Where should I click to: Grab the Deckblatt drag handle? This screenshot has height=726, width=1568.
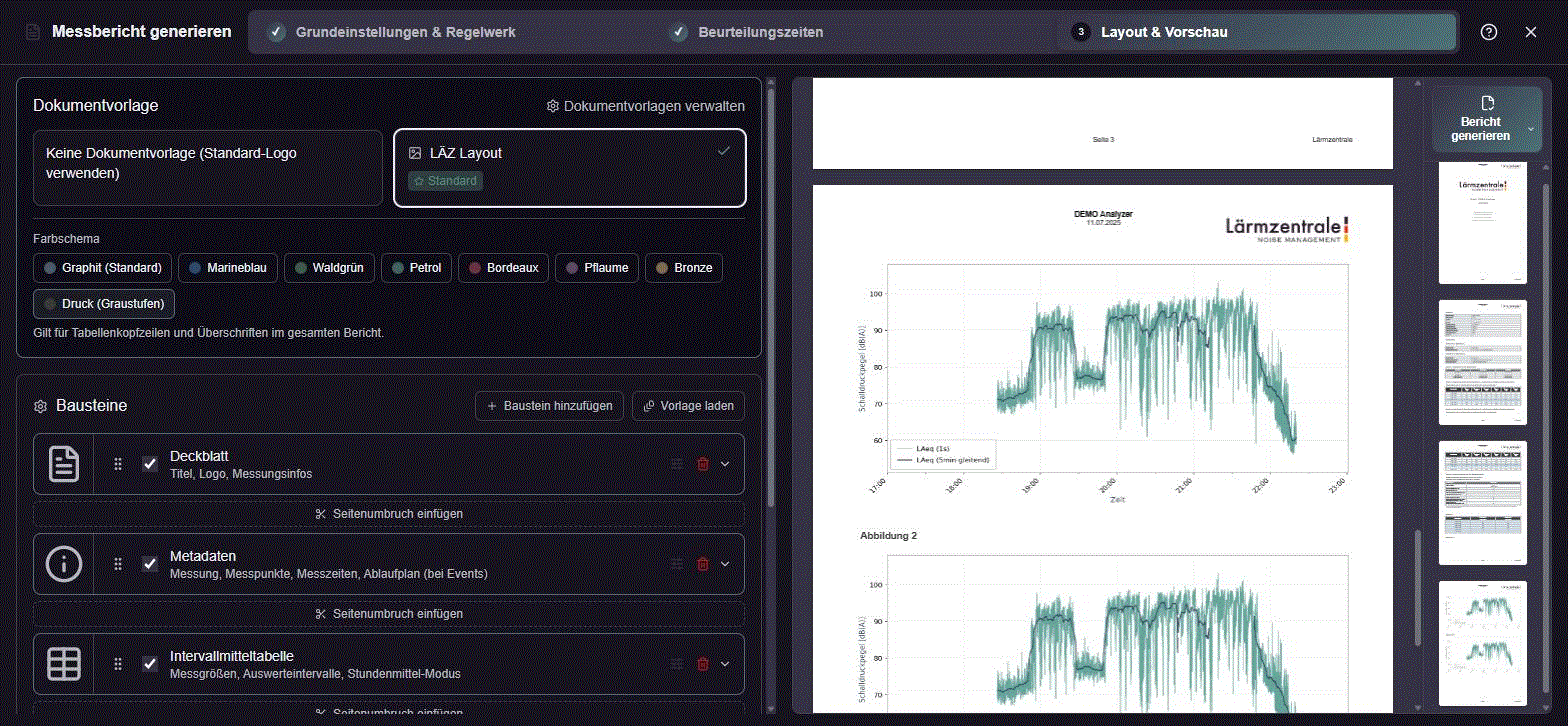[x=118, y=464]
